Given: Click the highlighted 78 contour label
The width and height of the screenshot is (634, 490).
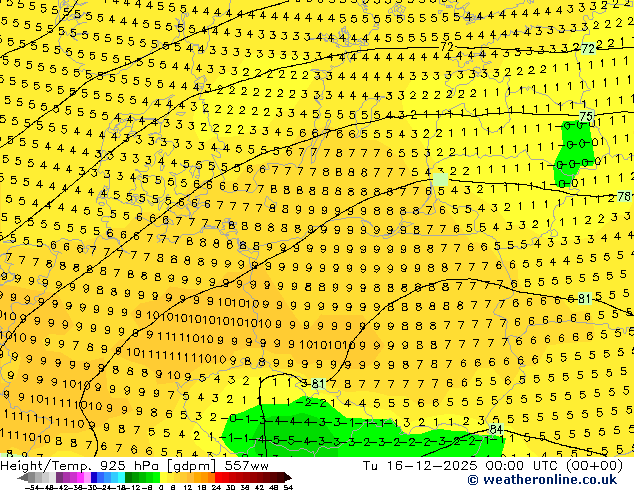Looking at the screenshot, I should click(x=624, y=196).
